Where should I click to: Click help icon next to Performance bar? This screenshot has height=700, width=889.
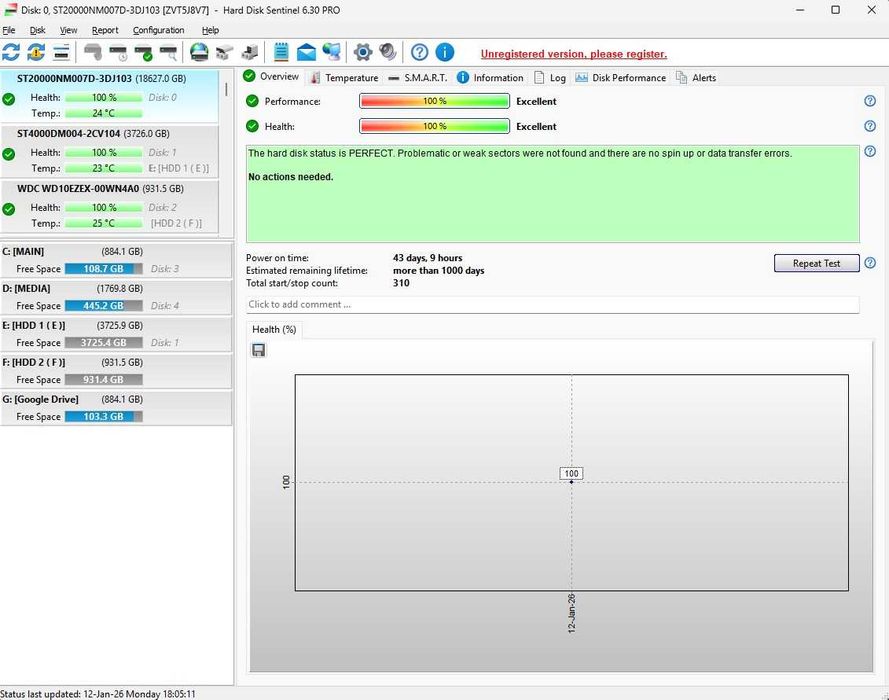pos(870,101)
